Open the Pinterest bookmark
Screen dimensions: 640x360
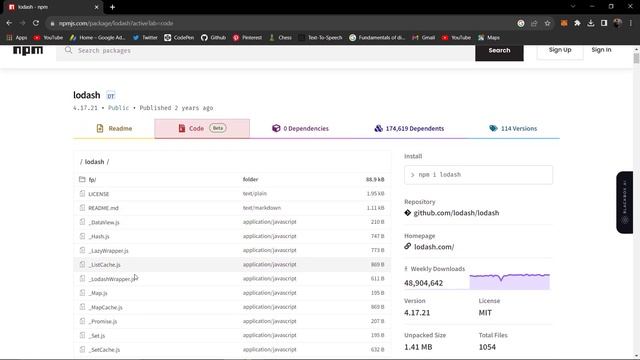pos(247,38)
